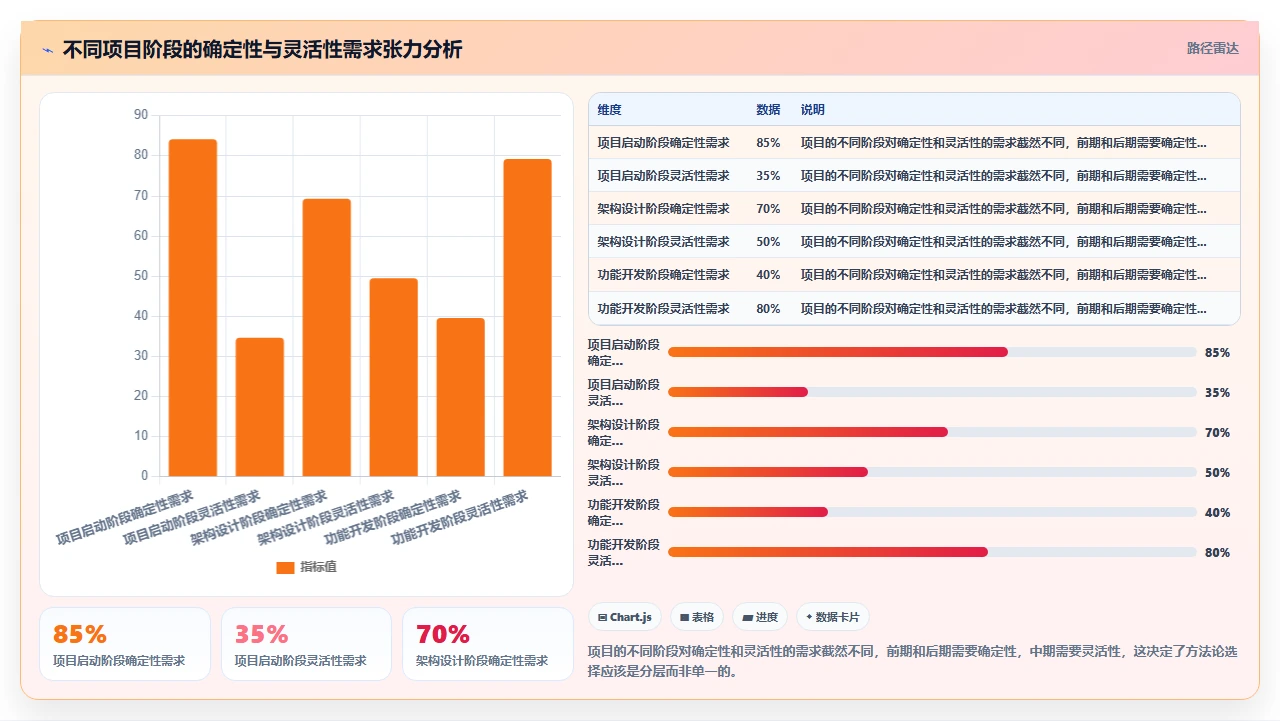This screenshot has width=1280, height=721.
Task: Click the 85% cell in table
Action: (768, 143)
